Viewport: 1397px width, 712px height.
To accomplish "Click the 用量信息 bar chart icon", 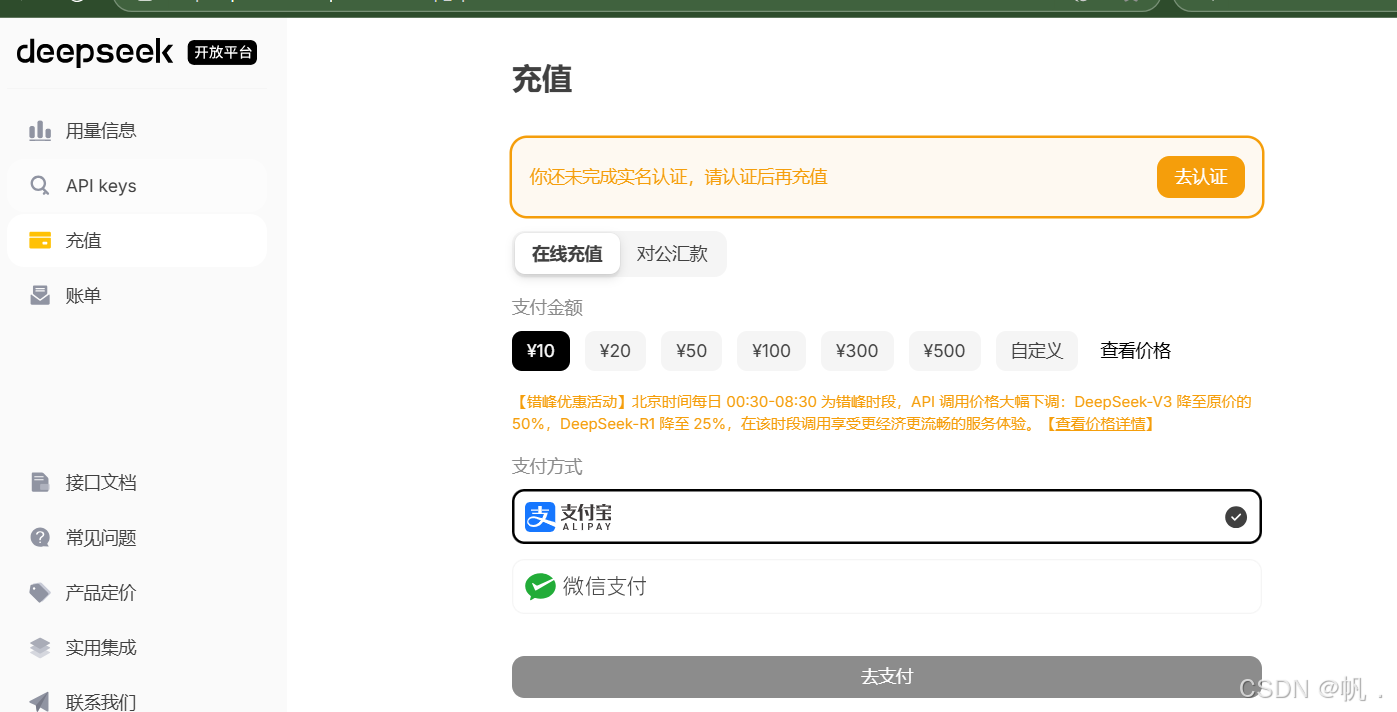I will click(x=40, y=130).
